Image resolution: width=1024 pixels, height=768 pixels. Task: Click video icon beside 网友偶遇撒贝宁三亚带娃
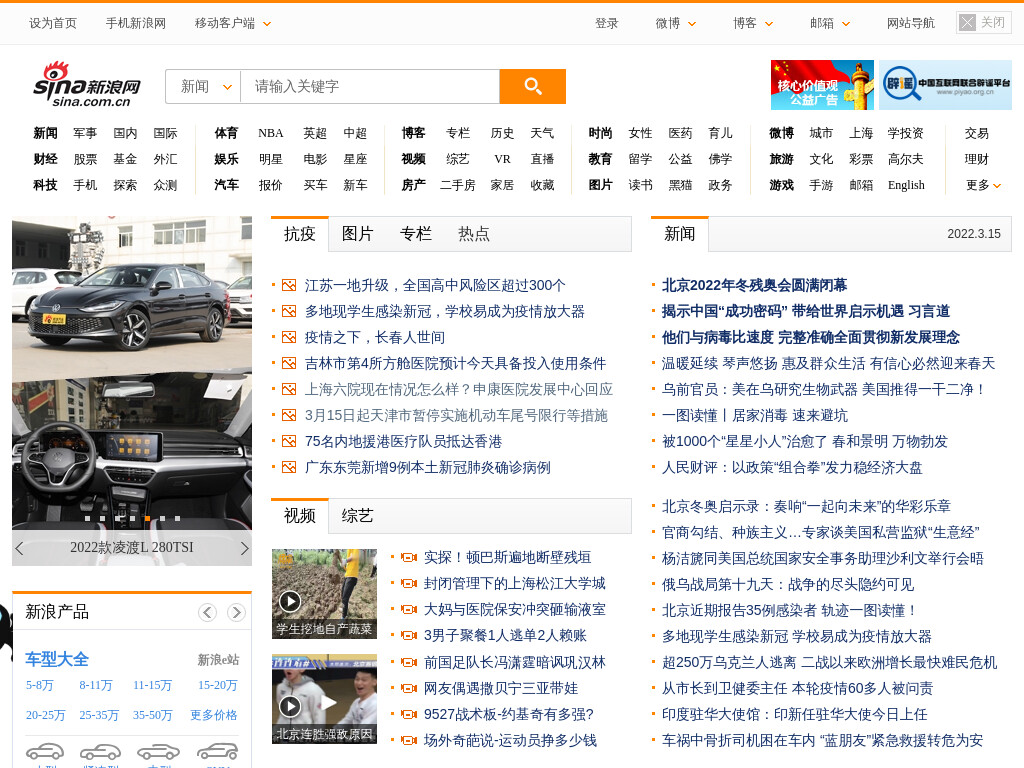(x=409, y=688)
